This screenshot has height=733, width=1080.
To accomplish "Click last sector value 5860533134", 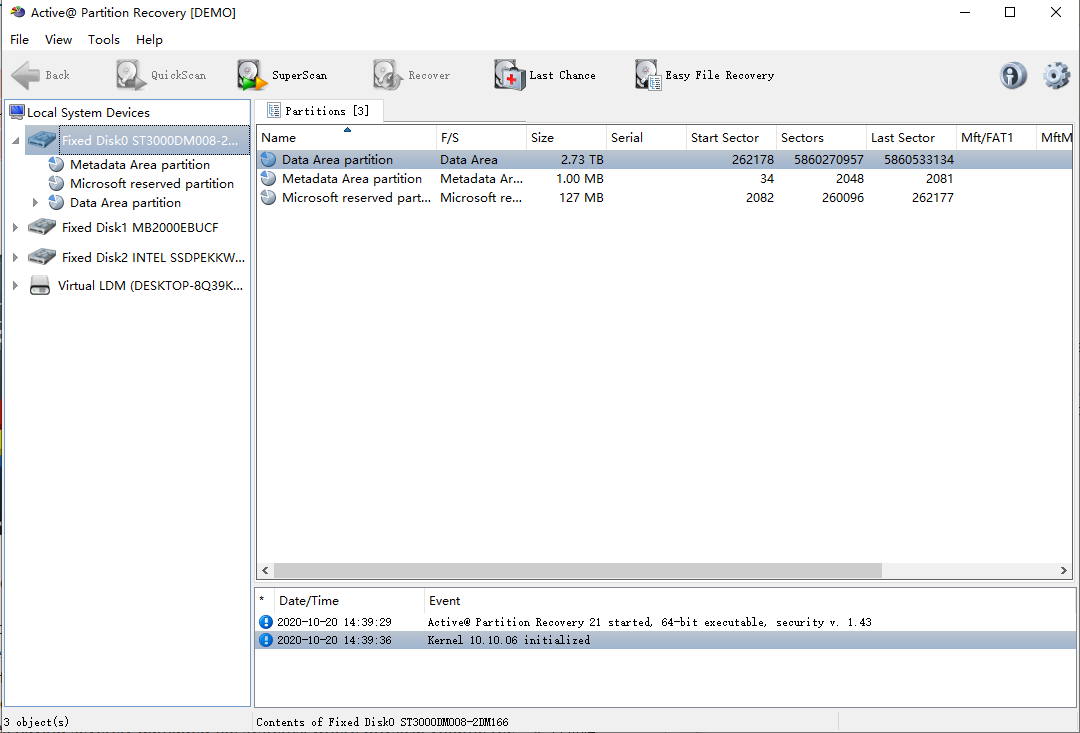I will [919, 160].
